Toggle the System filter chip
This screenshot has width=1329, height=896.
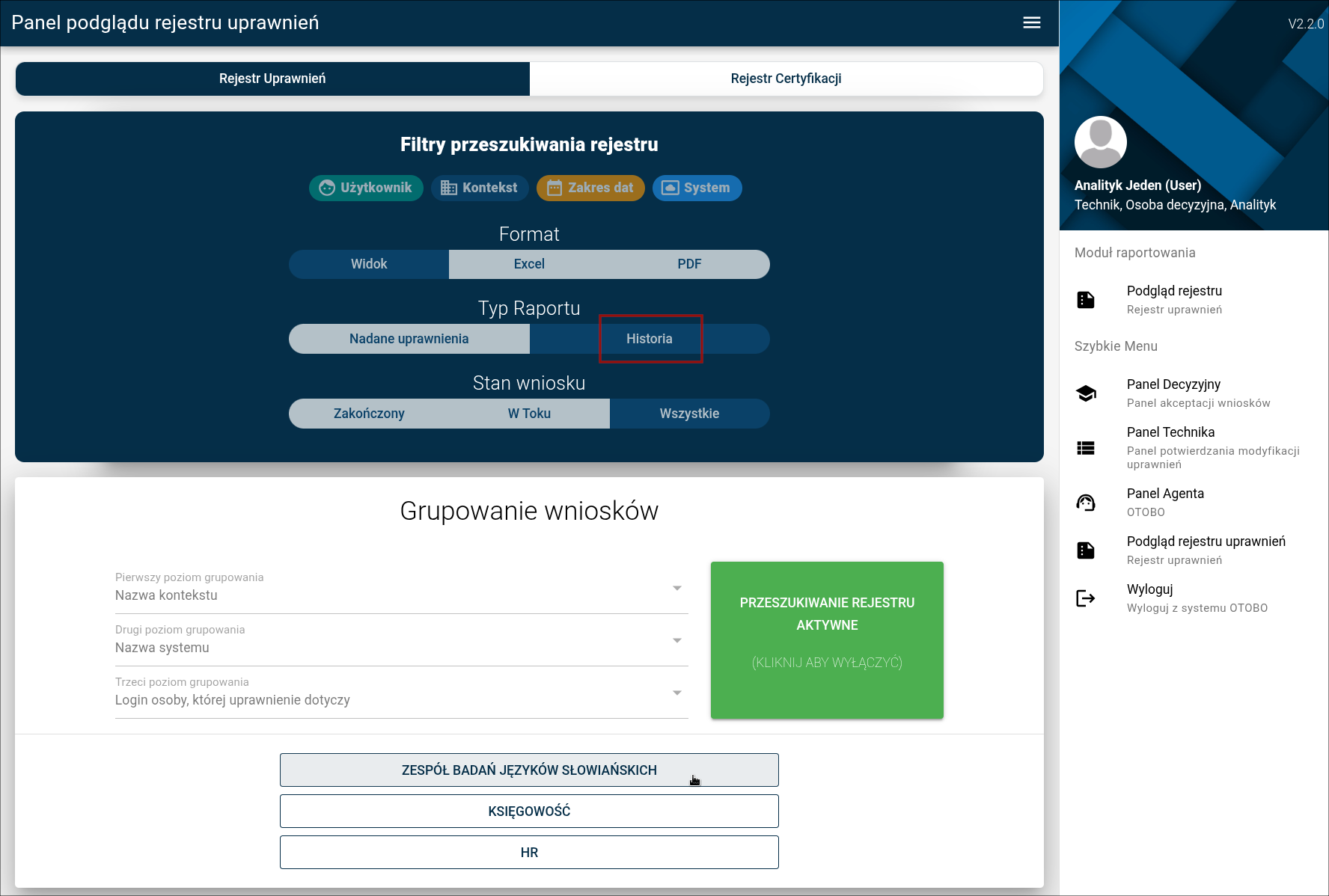pyautogui.click(x=697, y=188)
